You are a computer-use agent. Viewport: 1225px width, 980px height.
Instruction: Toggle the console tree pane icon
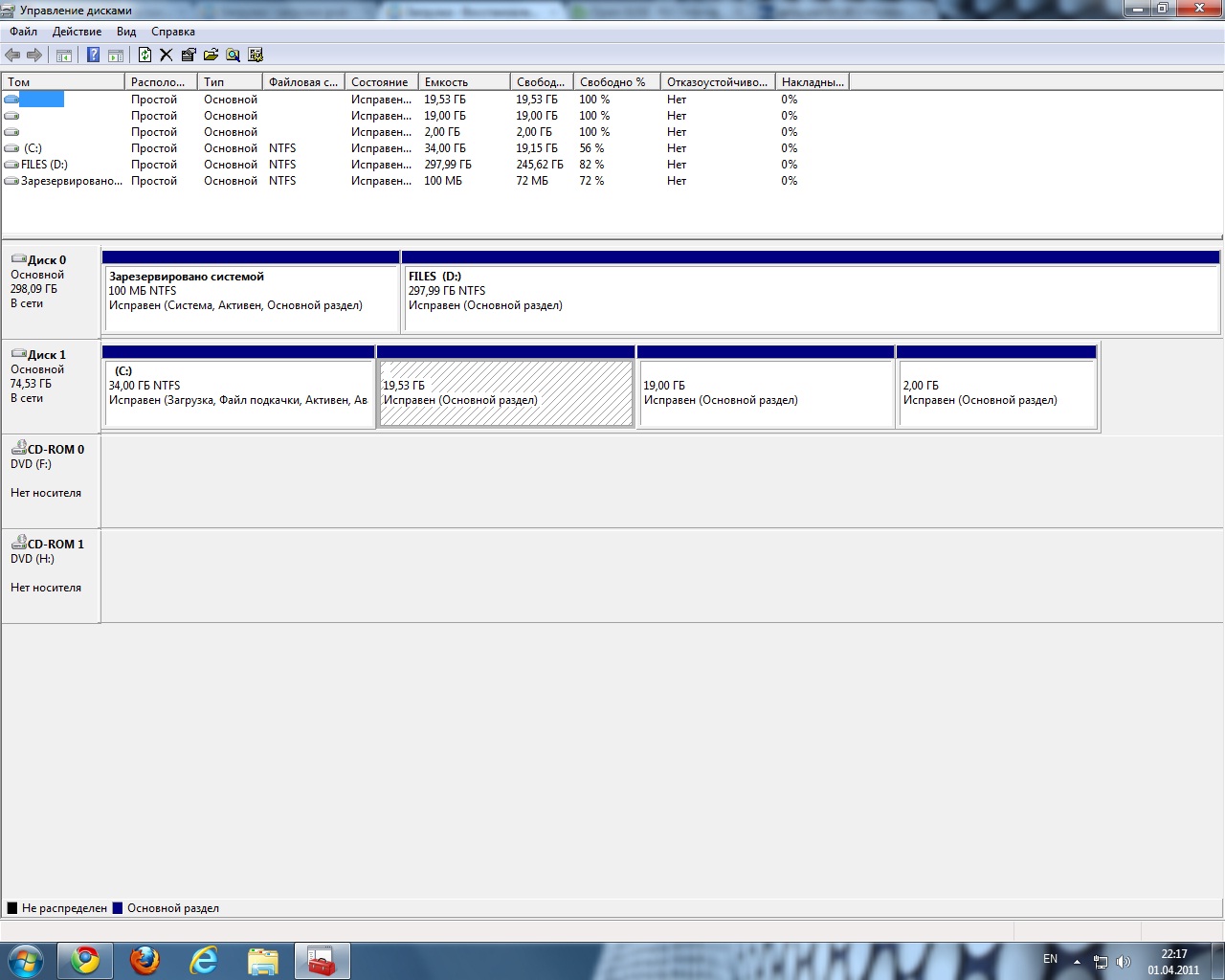64,56
